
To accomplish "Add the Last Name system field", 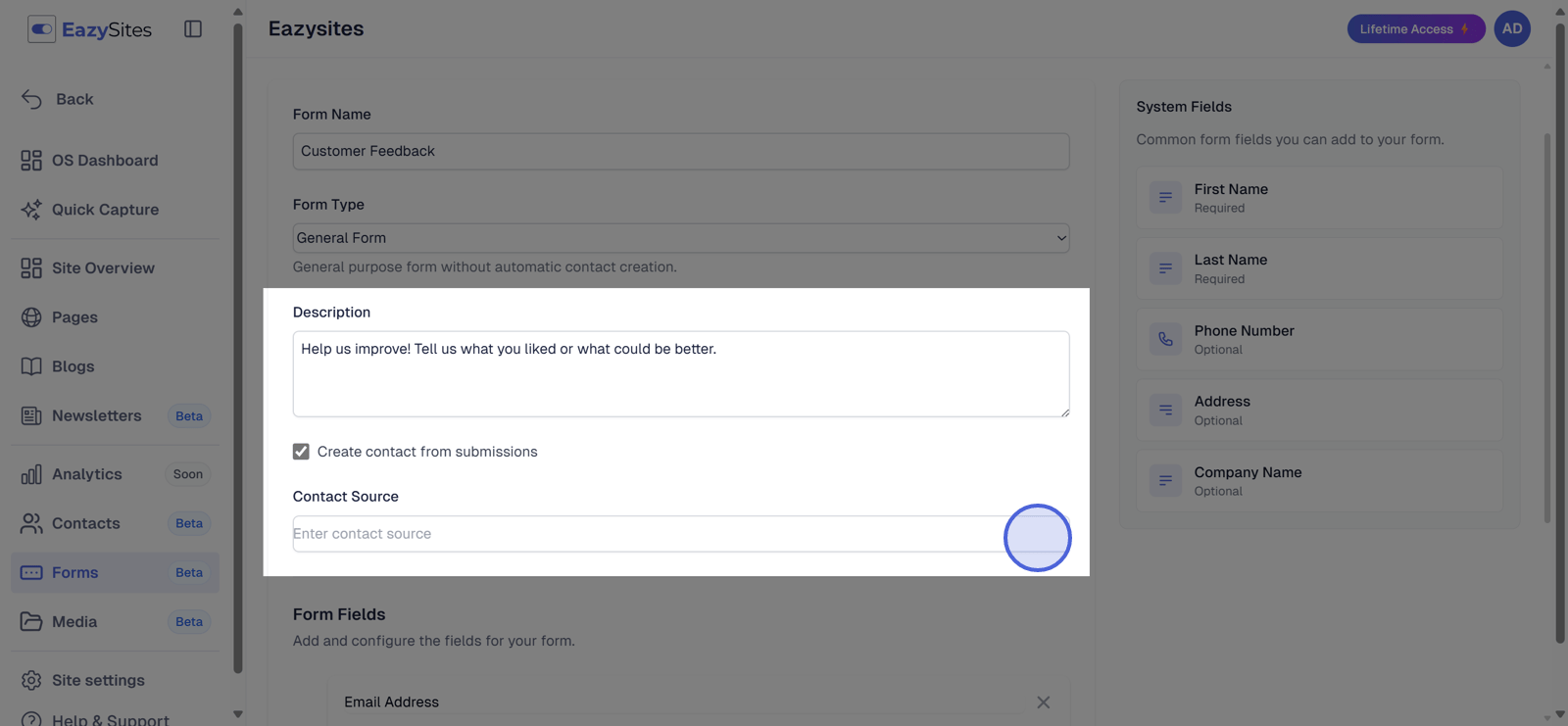I will pyautogui.click(x=1319, y=268).
